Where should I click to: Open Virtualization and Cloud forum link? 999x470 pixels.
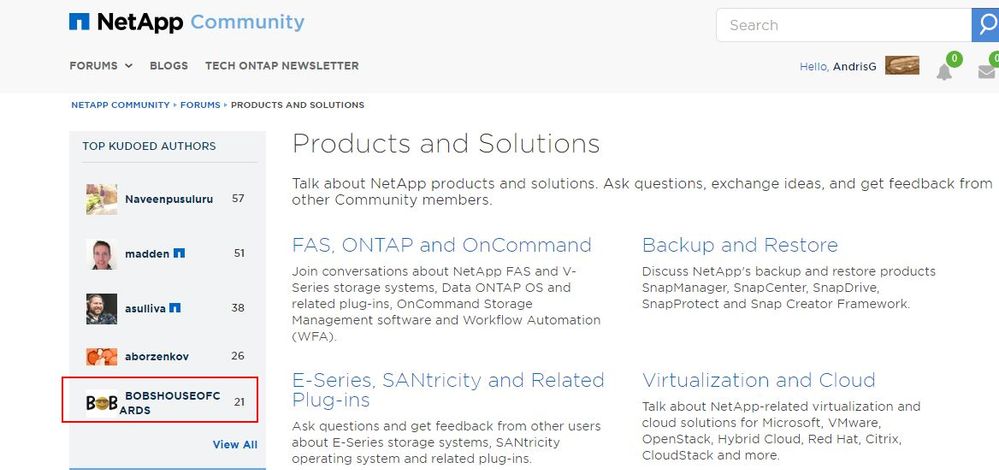pos(759,380)
